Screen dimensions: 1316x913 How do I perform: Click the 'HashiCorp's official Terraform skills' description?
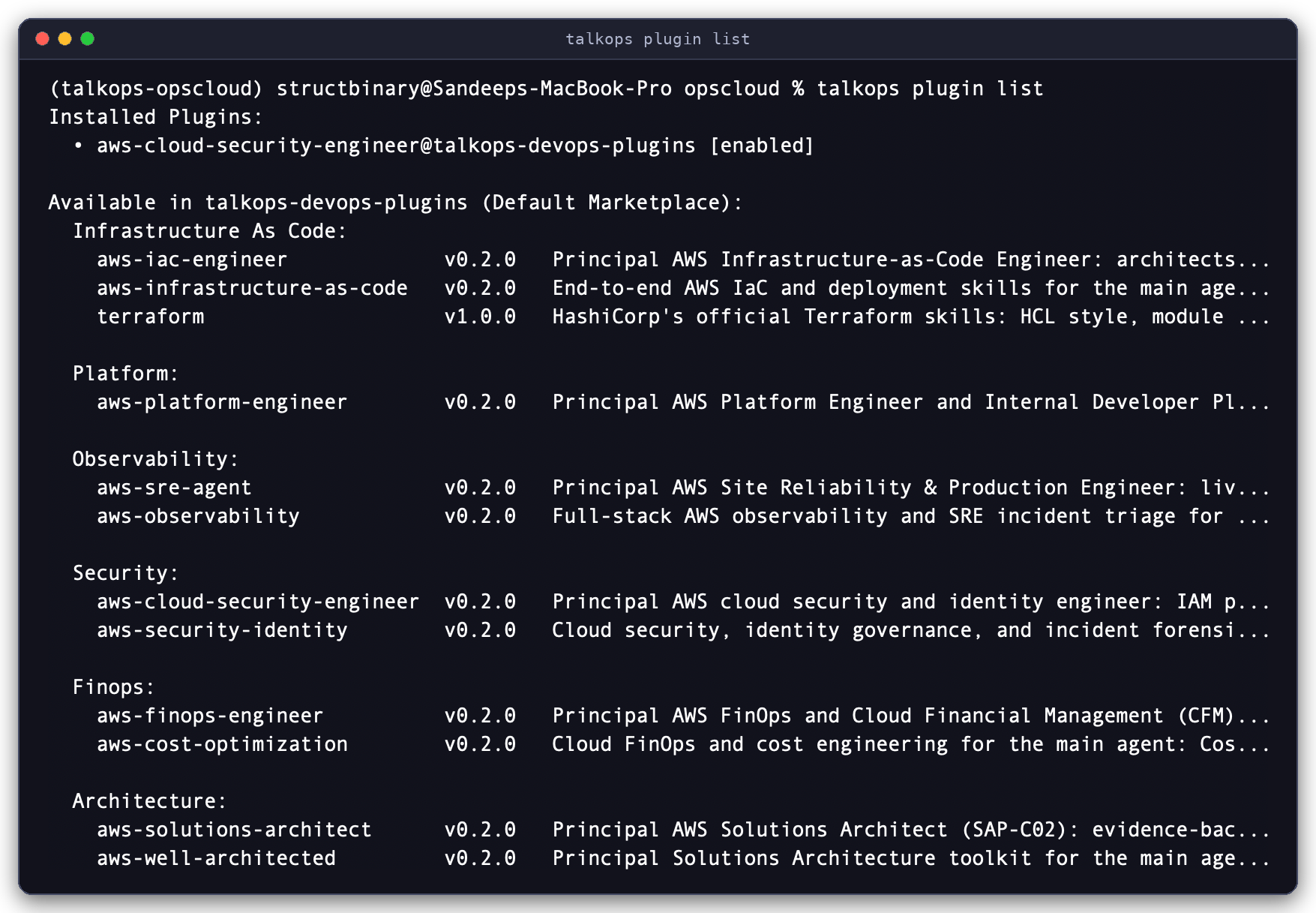coord(911,317)
